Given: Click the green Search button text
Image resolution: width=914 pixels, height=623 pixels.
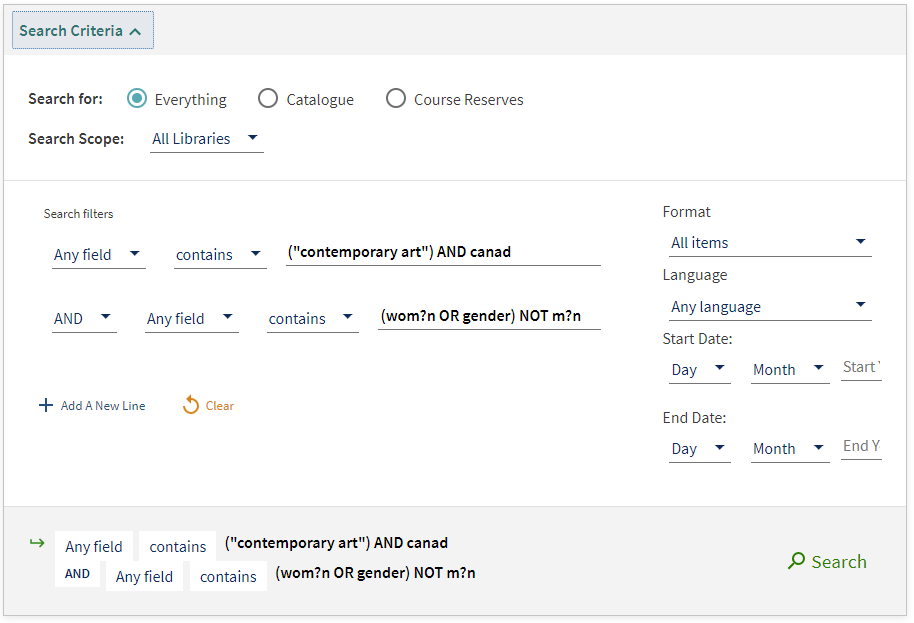Looking at the screenshot, I should coord(838,562).
